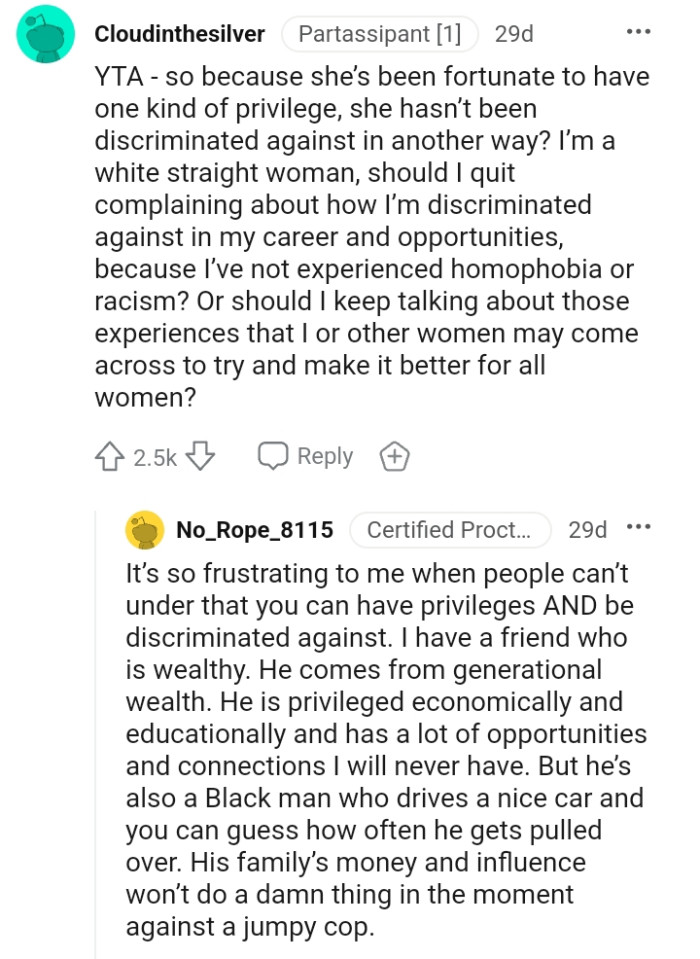Open Cloudinthesilver's profile
Screen dimensions: 700x959
[178, 32]
